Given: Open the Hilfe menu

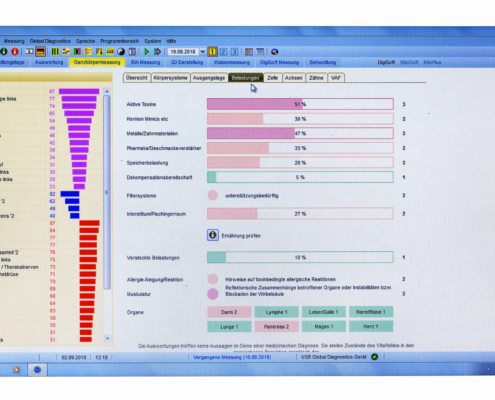Looking at the screenshot, I should pos(171,41).
